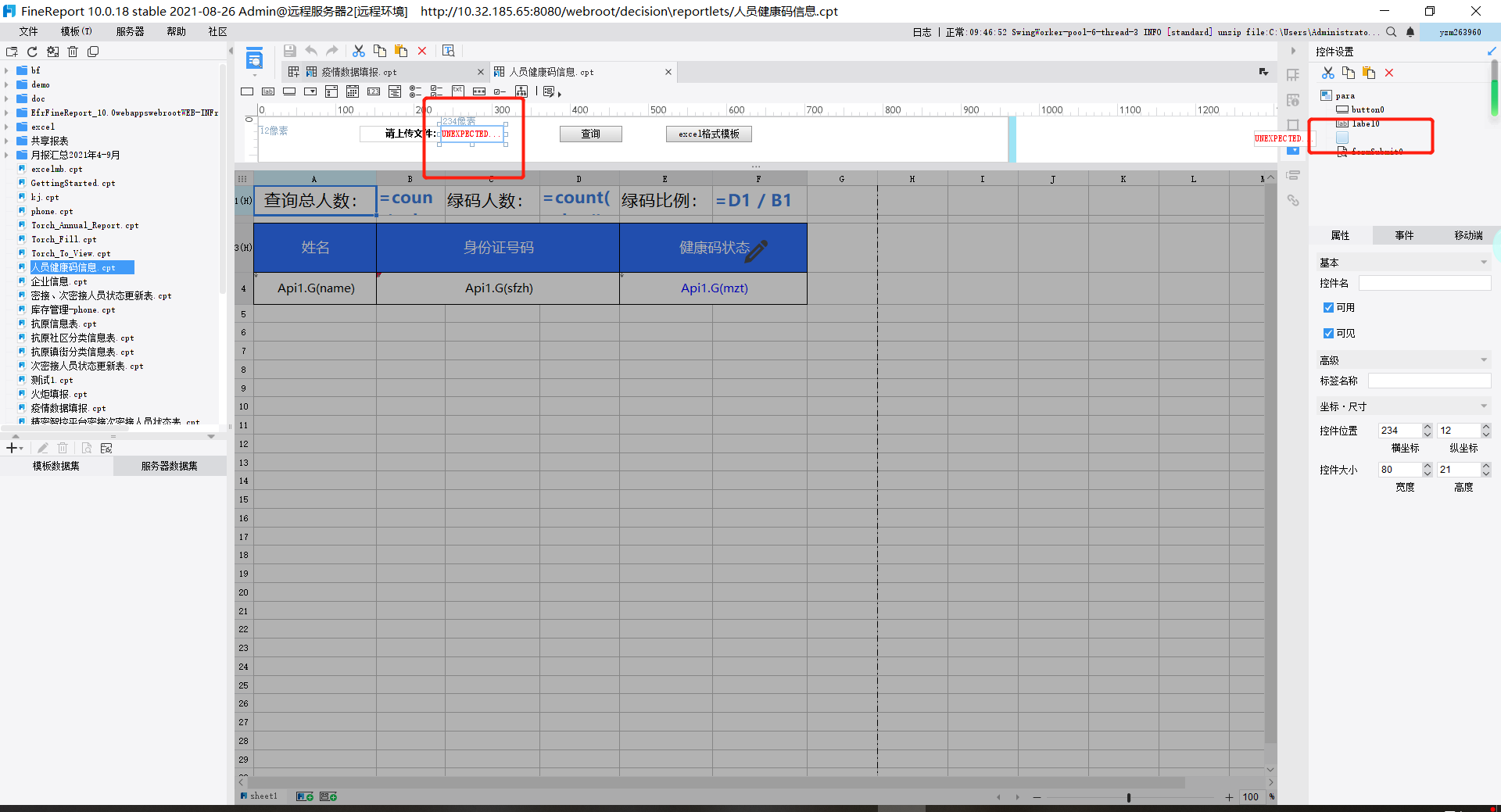The height and width of the screenshot is (812, 1501).
Task: Switch to 服务器数据集 tab
Action: coord(170,466)
